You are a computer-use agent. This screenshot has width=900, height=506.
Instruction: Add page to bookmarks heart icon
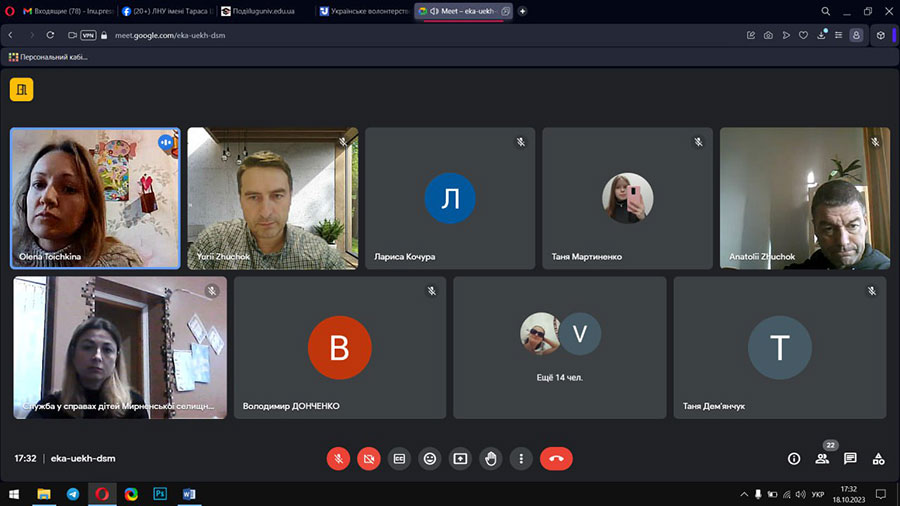pos(804,35)
